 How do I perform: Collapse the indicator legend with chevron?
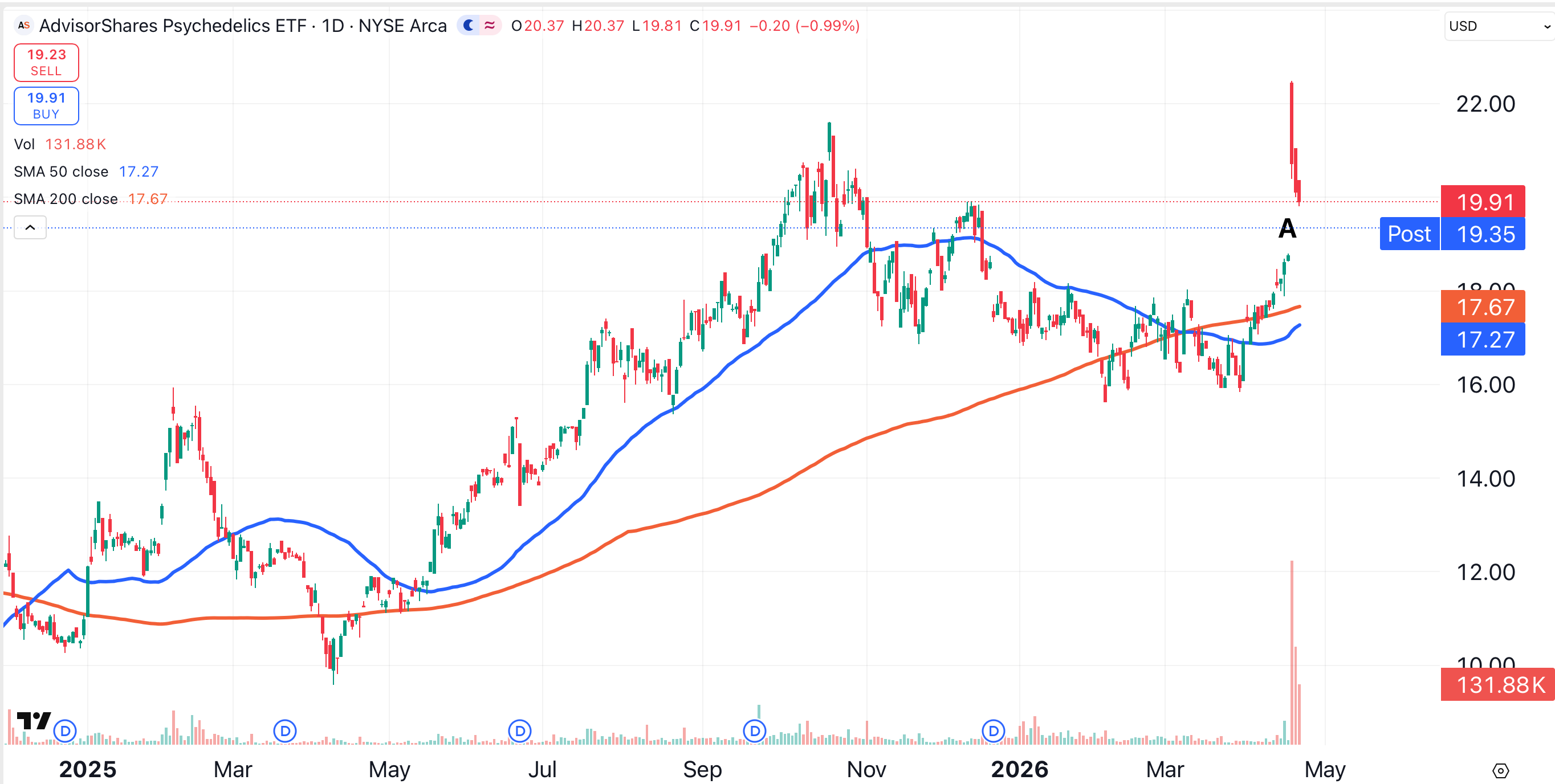(30, 227)
